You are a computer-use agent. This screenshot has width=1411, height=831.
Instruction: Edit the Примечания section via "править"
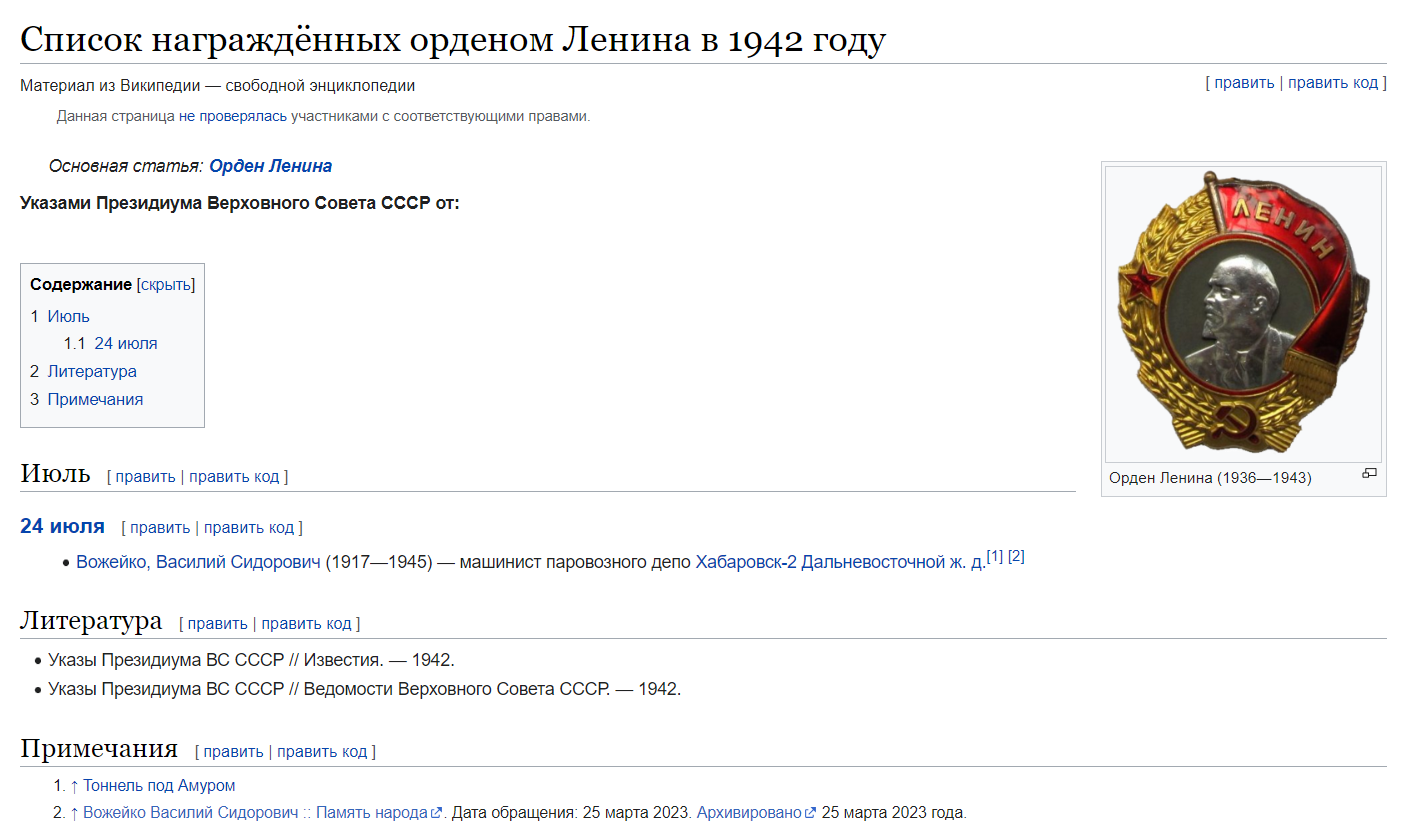point(233,752)
